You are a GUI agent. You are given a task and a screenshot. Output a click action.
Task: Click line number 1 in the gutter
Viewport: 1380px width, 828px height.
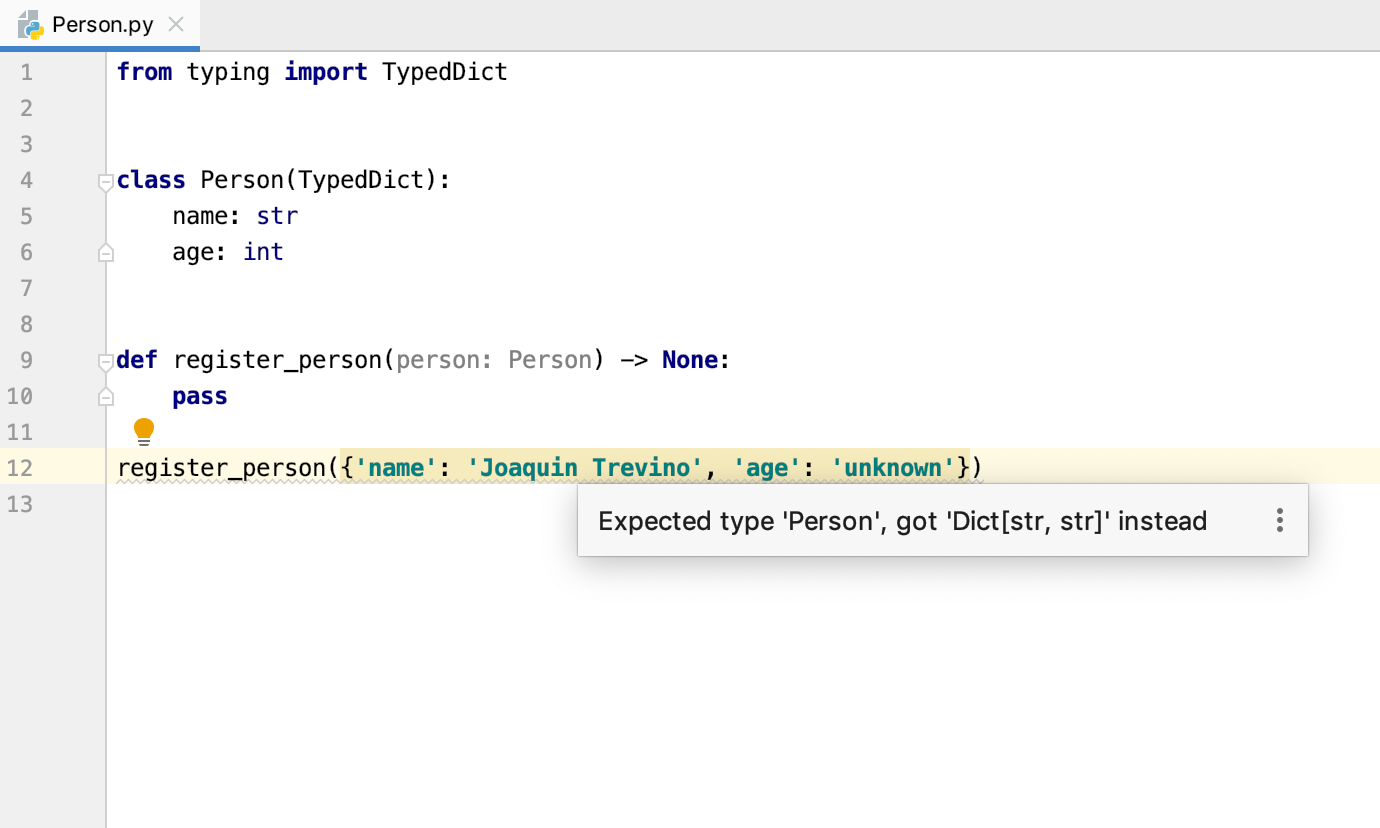[26, 72]
